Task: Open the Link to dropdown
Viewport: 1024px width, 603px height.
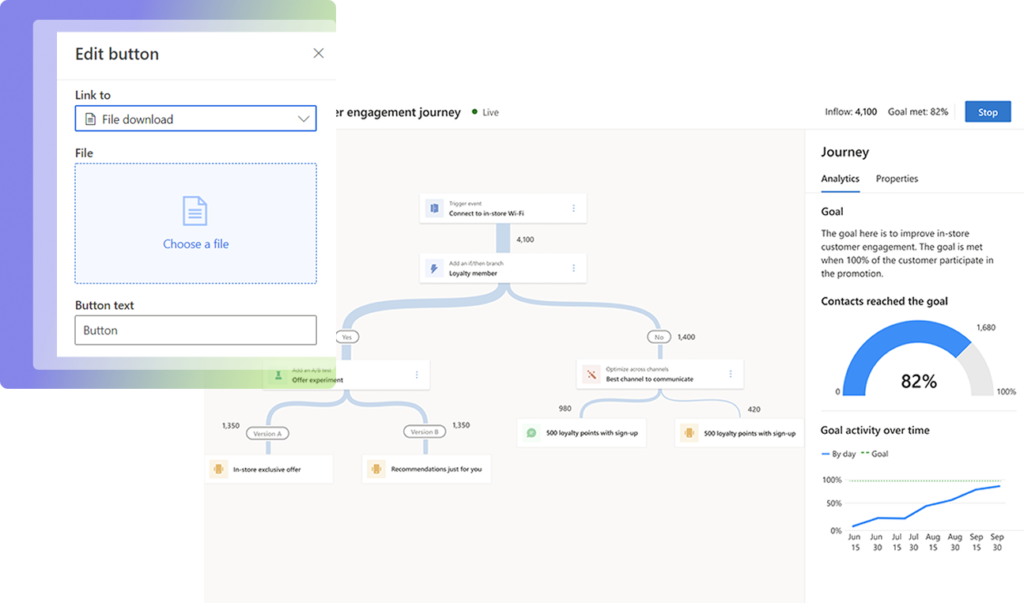Action: click(195, 119)
